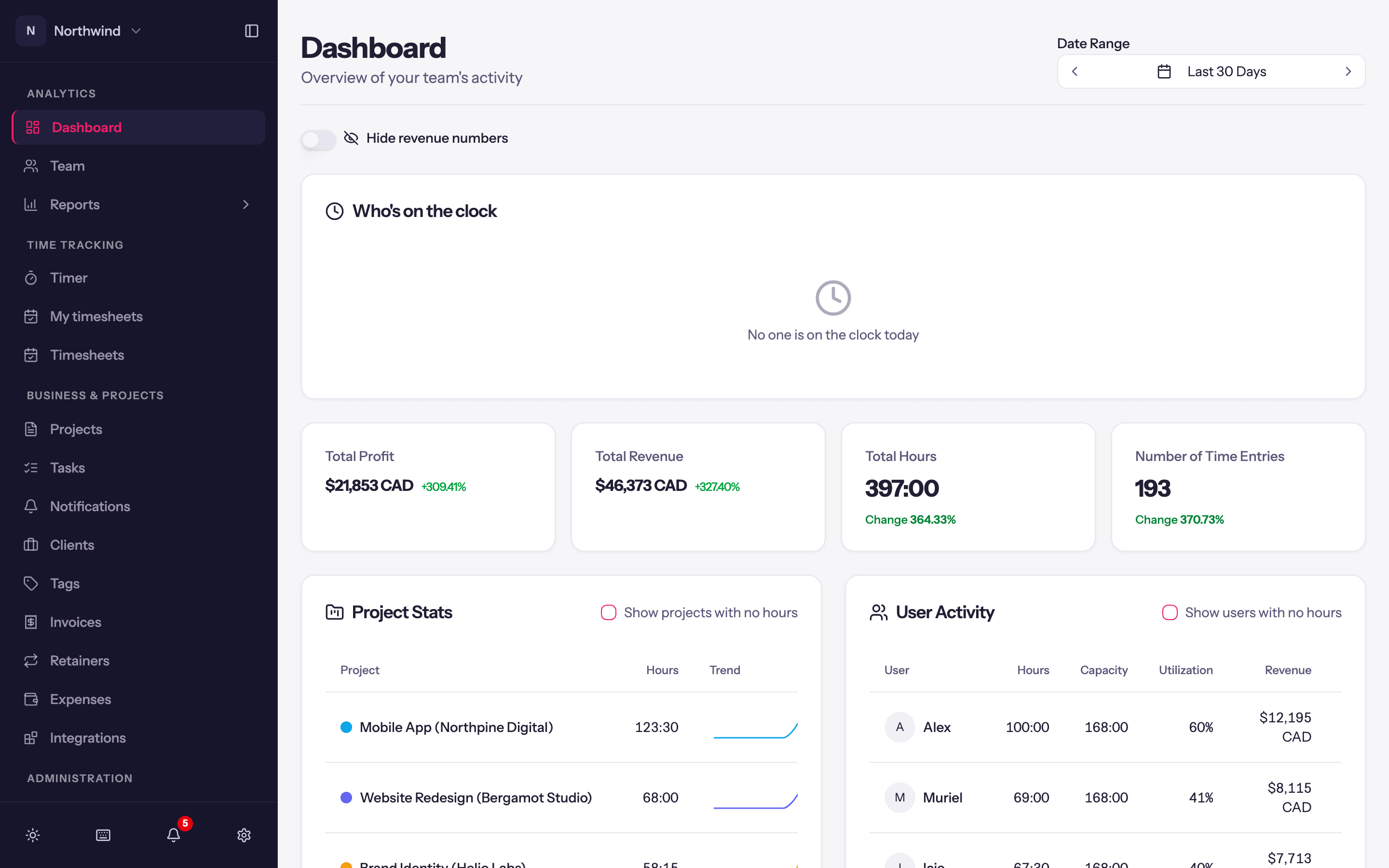Open keyboard shortcuts icon
The height and width of the screenshot is (868, 1389).
click(x=103, y=835)
